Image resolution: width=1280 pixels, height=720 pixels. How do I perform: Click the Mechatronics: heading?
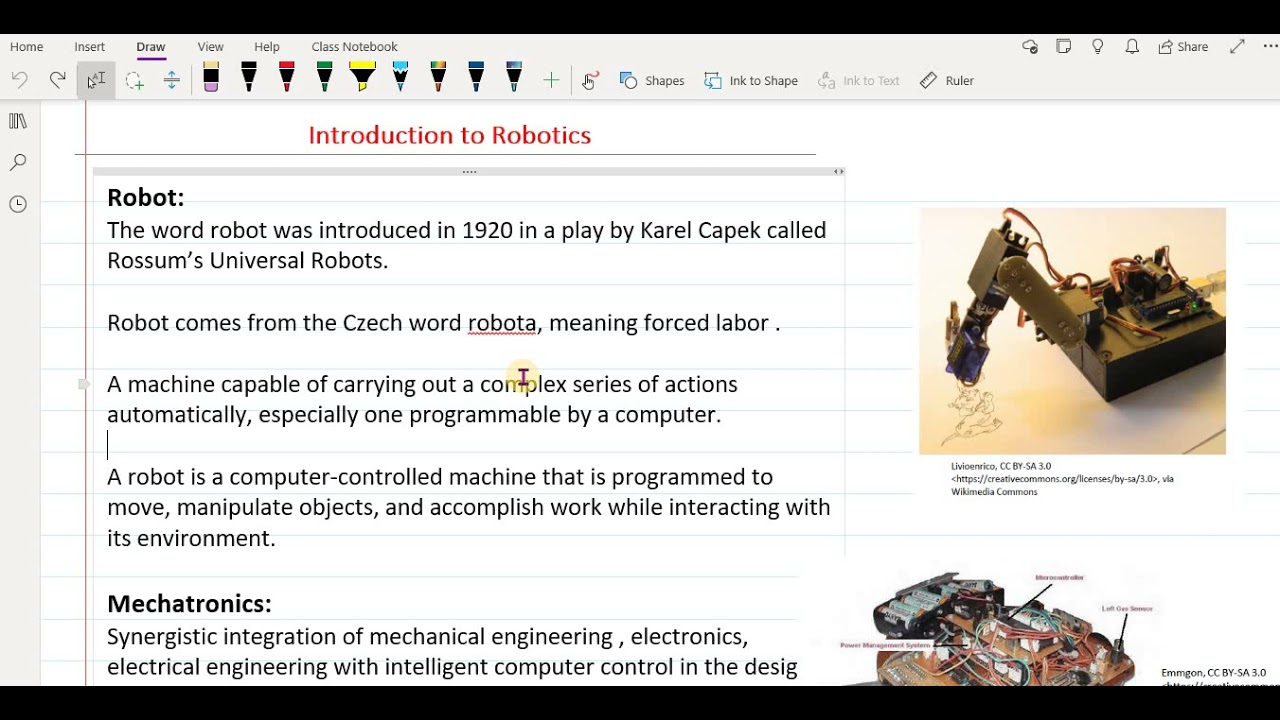tap(189, 604)
